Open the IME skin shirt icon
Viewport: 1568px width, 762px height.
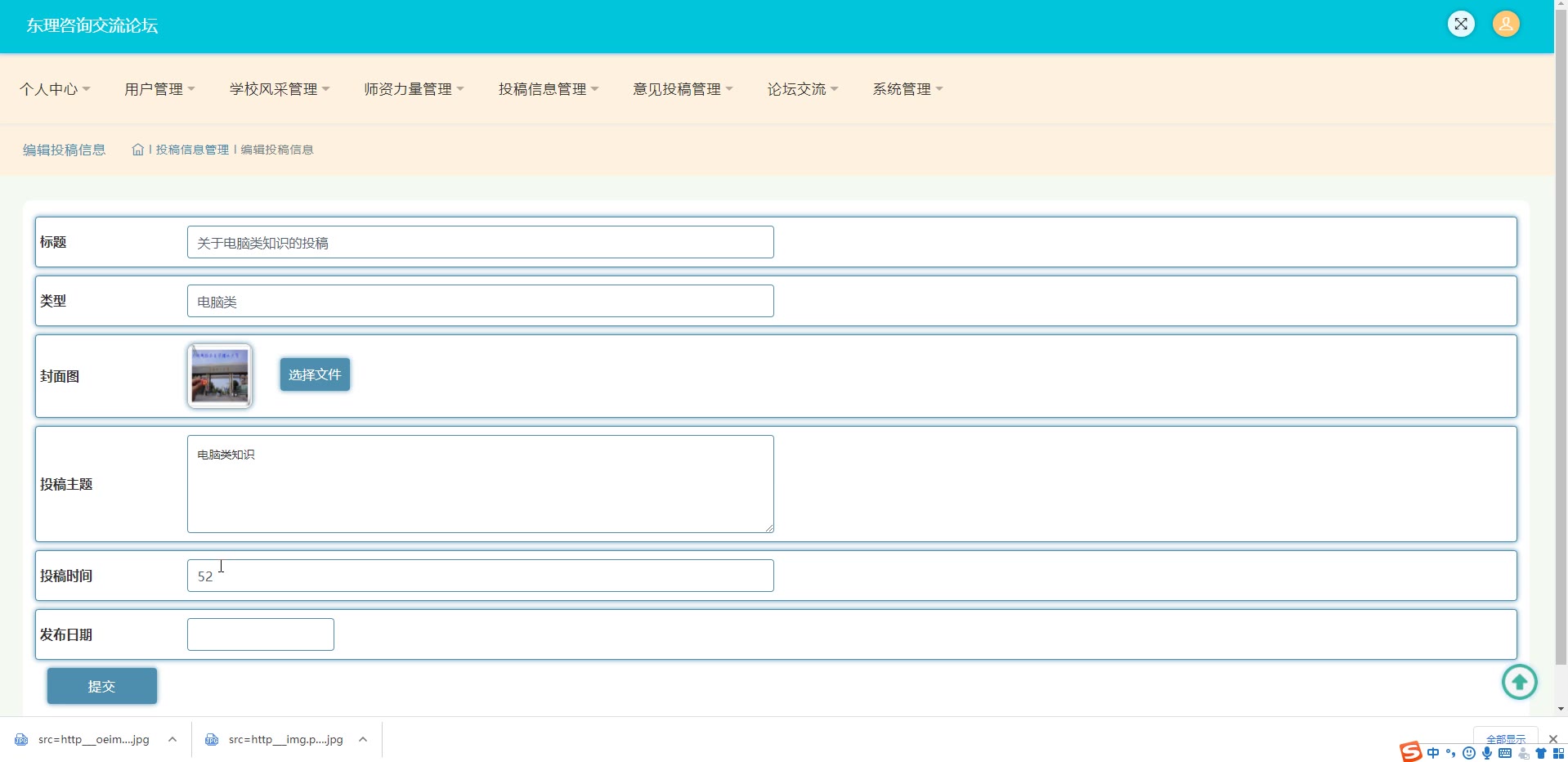(1541, 753)
